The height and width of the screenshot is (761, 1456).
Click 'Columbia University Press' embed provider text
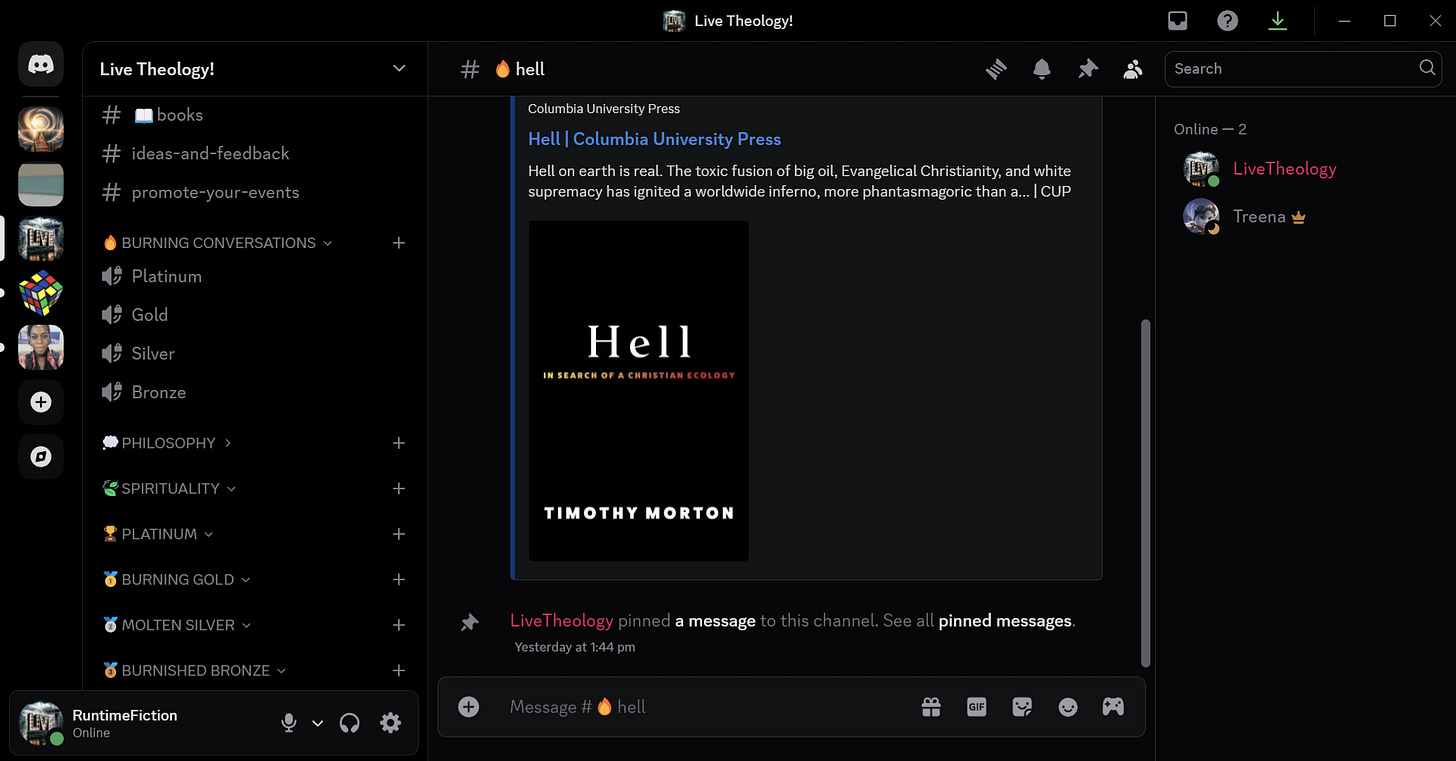604,109
